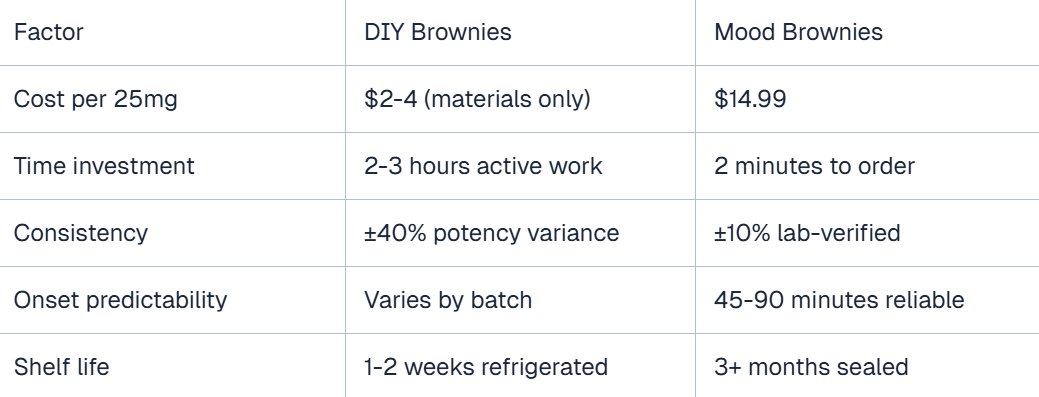Image resolution: width=1039 pixels, height=397 pixels.
Task: Select the 2 minutes to order cell
Action: pyautogui.click(x=814, y=166)
